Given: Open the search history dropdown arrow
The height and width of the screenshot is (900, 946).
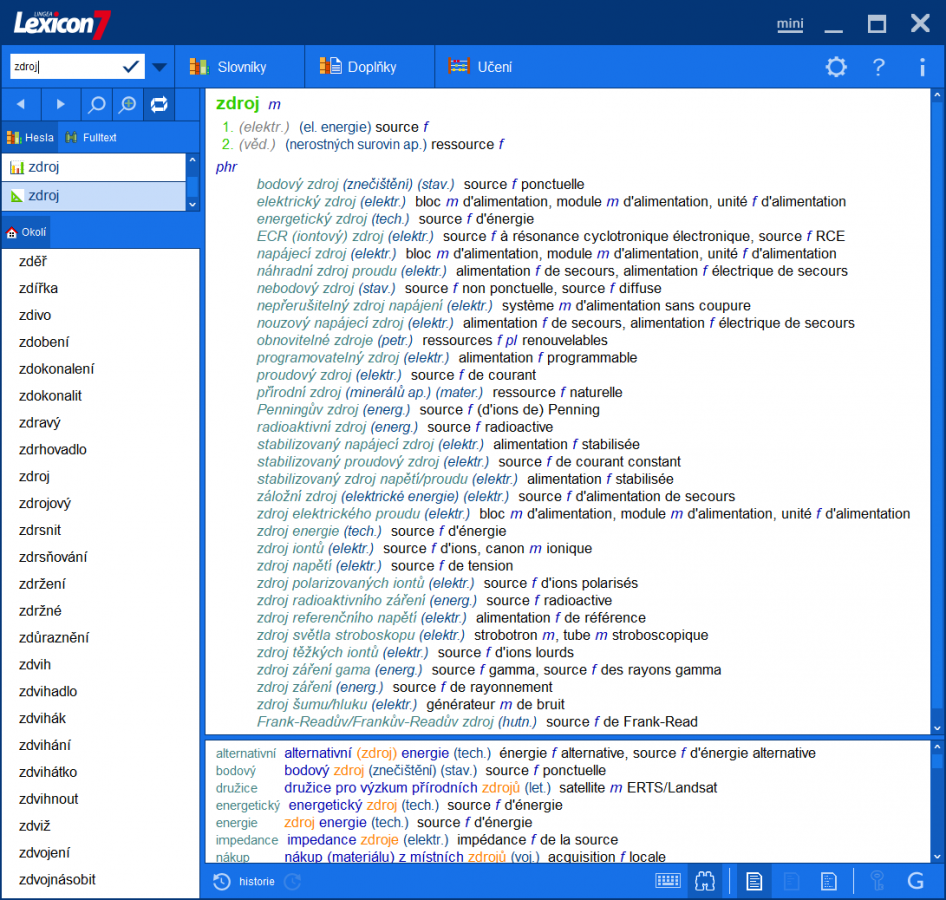Looking at the screenshot, I should (x=158, y=66).
